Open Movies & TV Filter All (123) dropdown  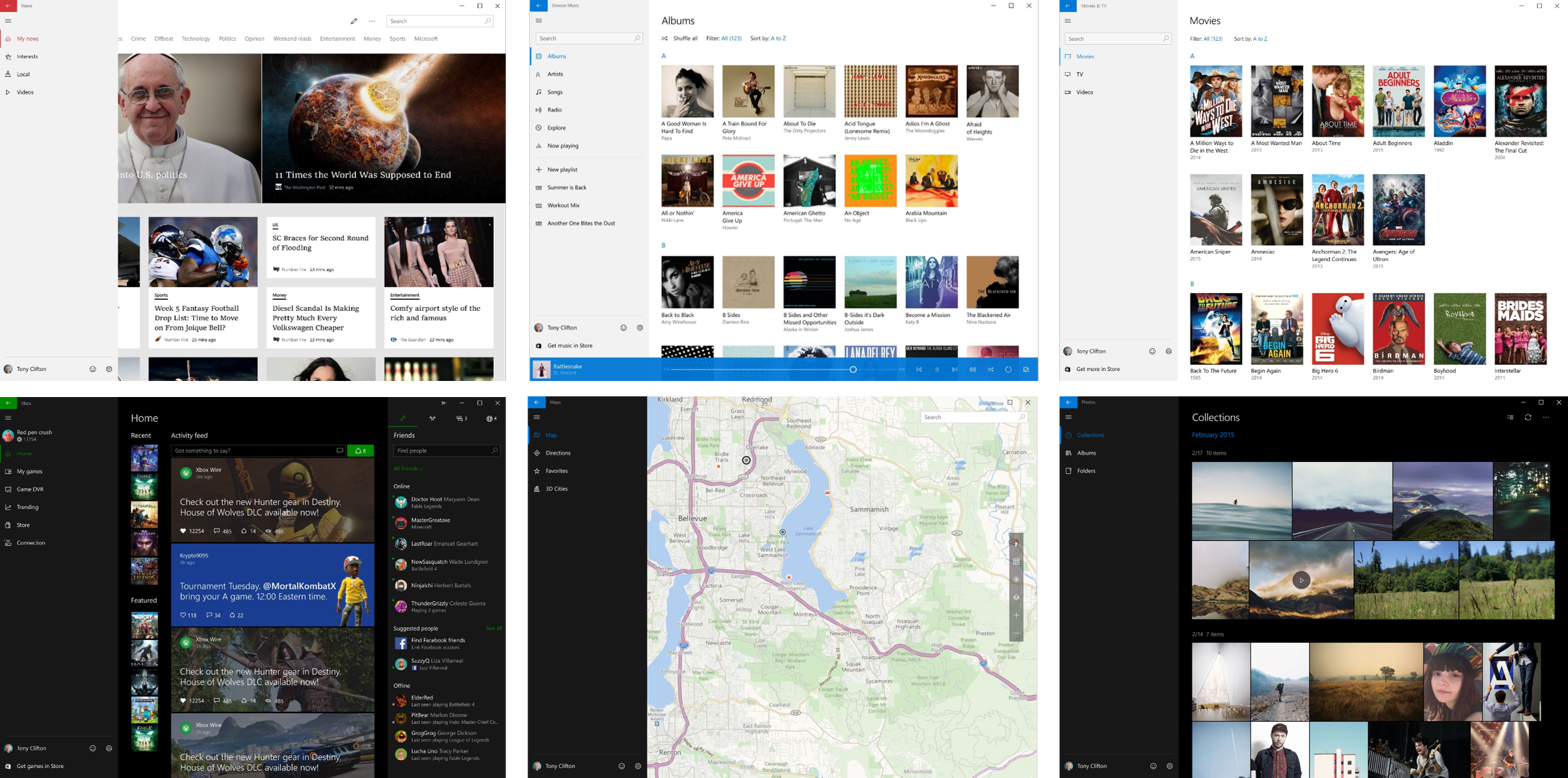click(1206, 39)
